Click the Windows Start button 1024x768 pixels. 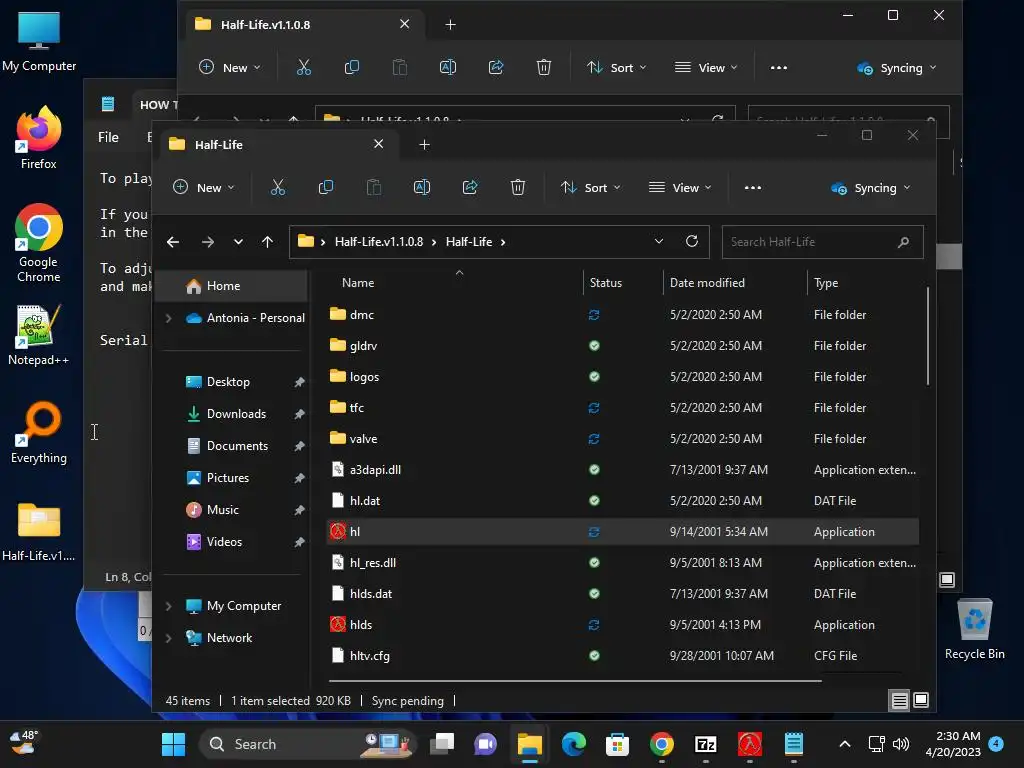174,744
